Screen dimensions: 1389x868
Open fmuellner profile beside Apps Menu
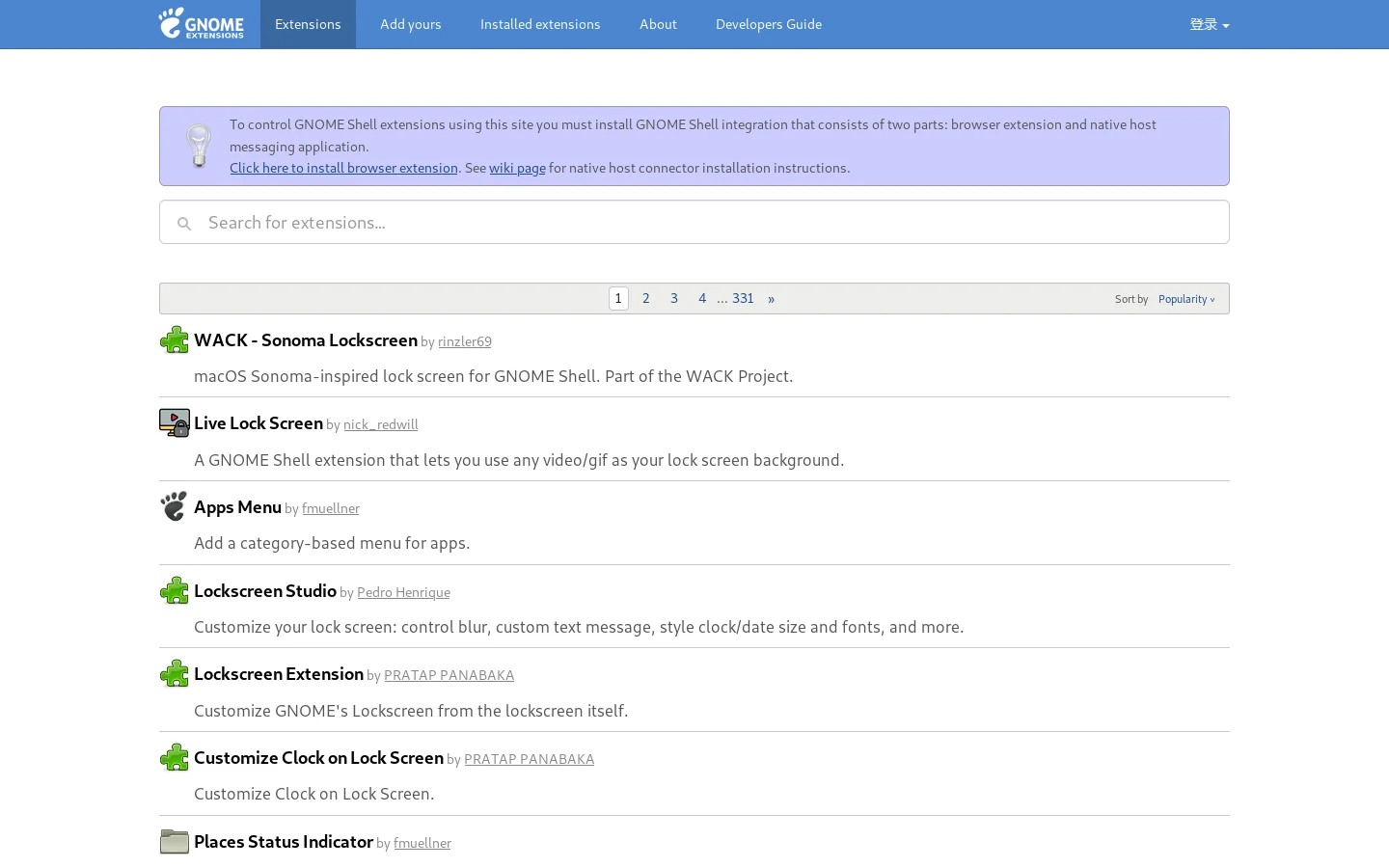click(x=331, y=508)
